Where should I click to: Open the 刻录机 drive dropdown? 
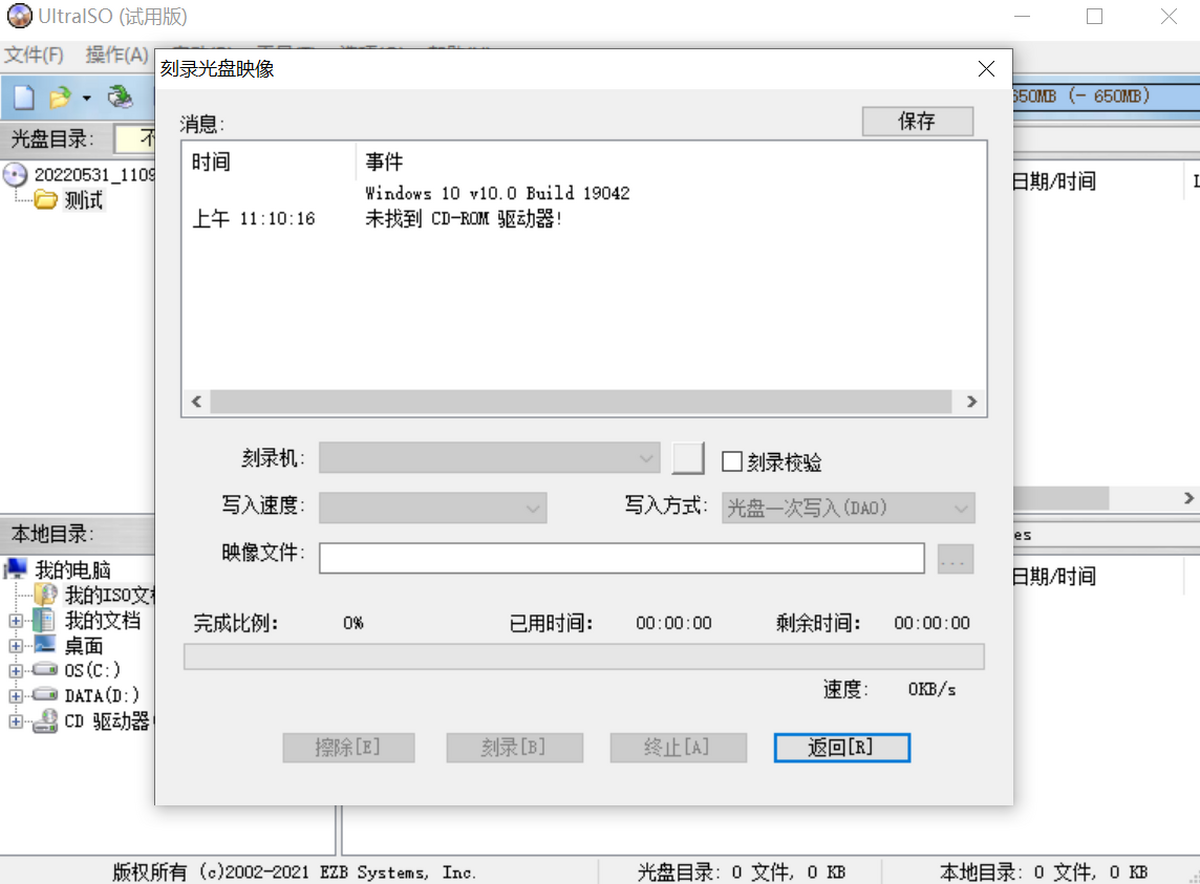[x=489, y=458]
